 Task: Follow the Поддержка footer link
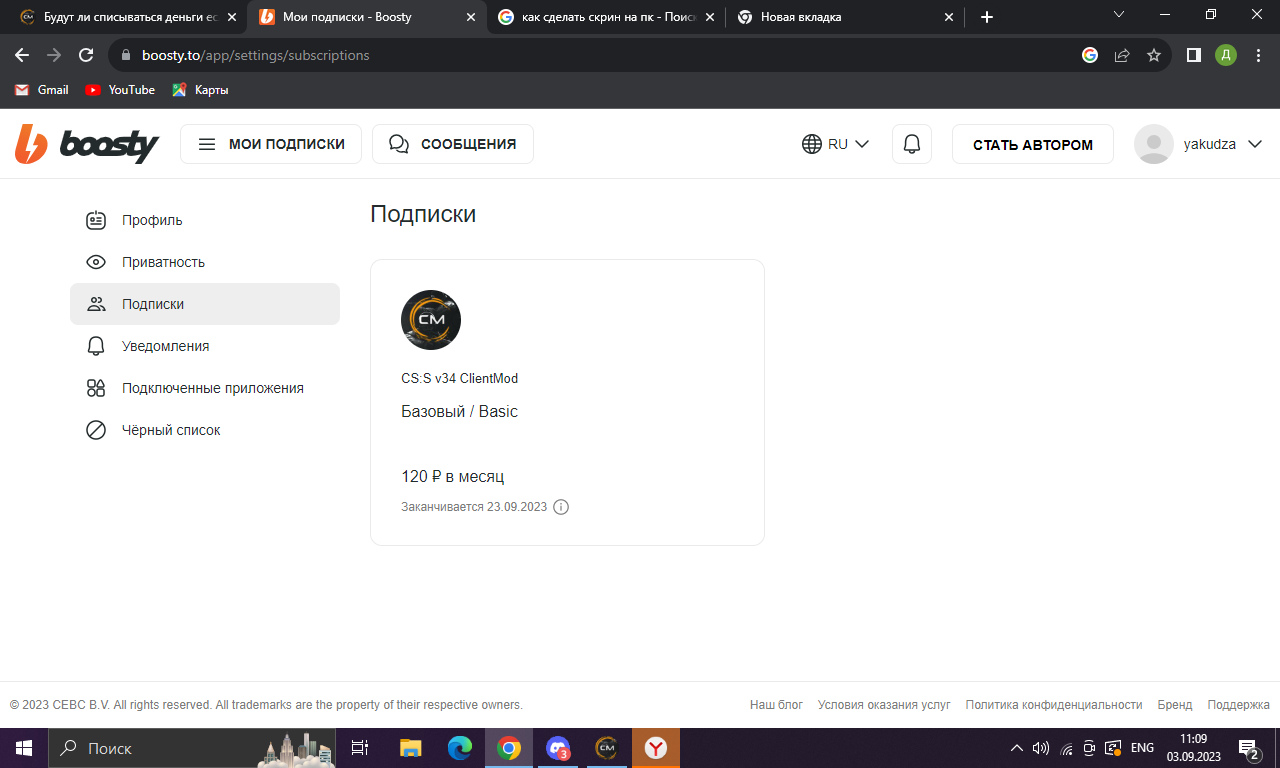1238,705
